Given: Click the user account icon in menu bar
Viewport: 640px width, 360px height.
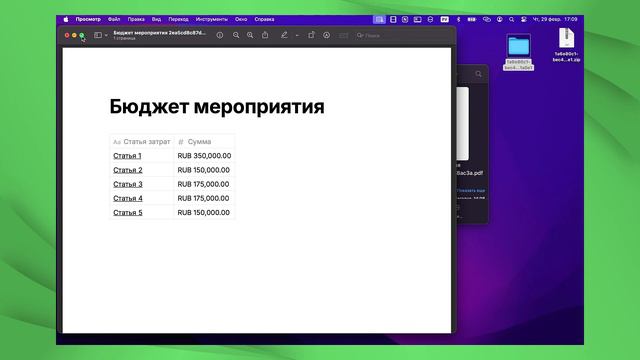Looking at the screenshot, I should [x=500, y=19].
